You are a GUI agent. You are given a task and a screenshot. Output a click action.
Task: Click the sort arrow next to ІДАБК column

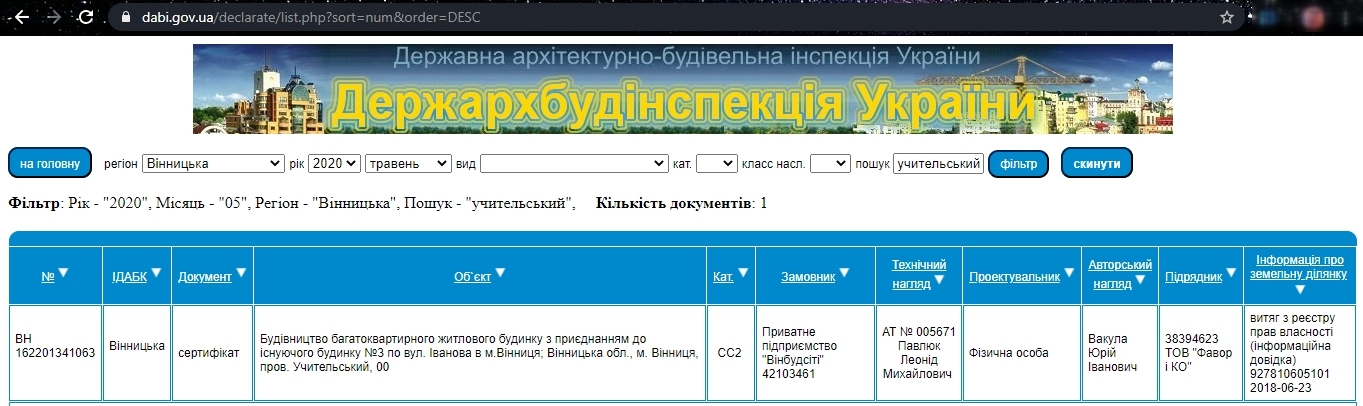coord(157,273)
